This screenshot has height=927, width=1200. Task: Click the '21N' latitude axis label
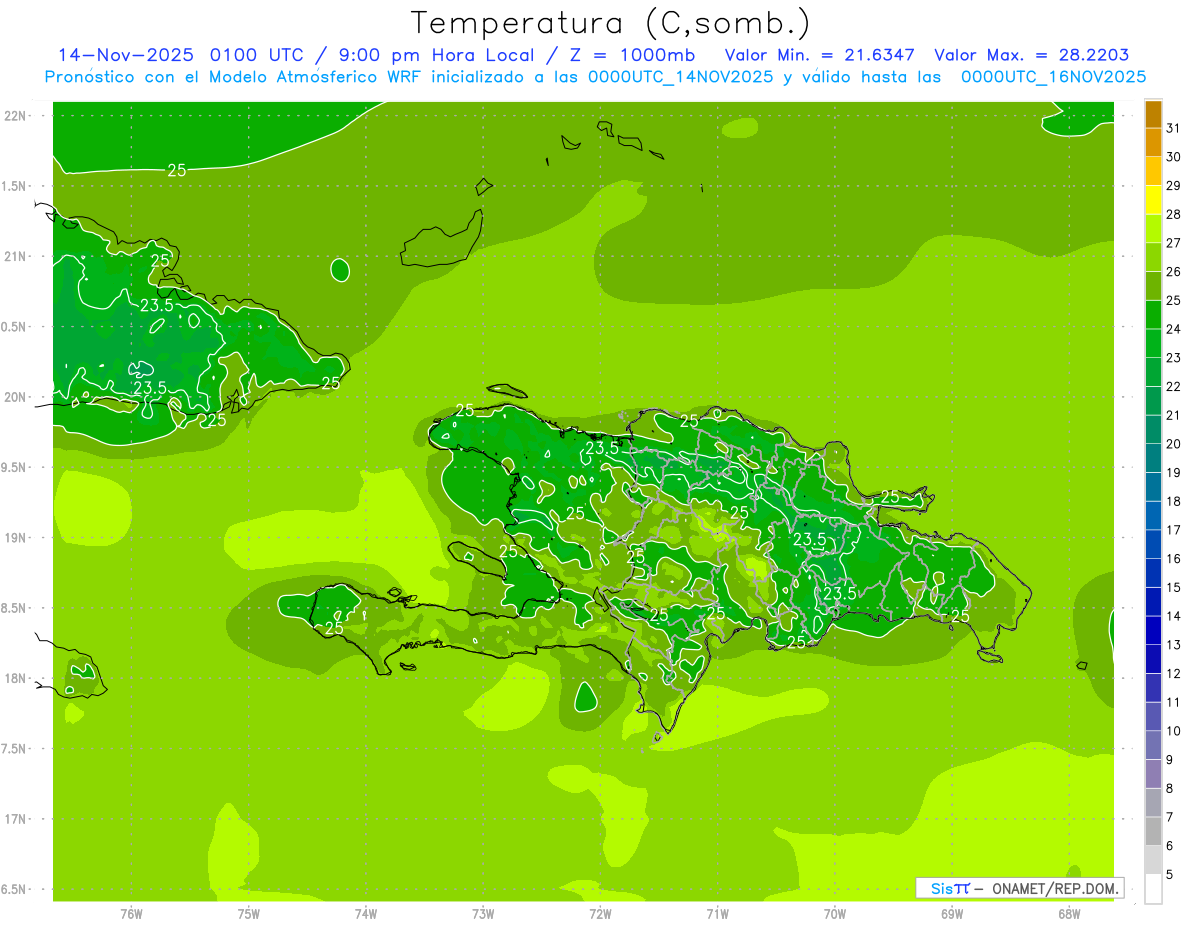coord(17,257)
